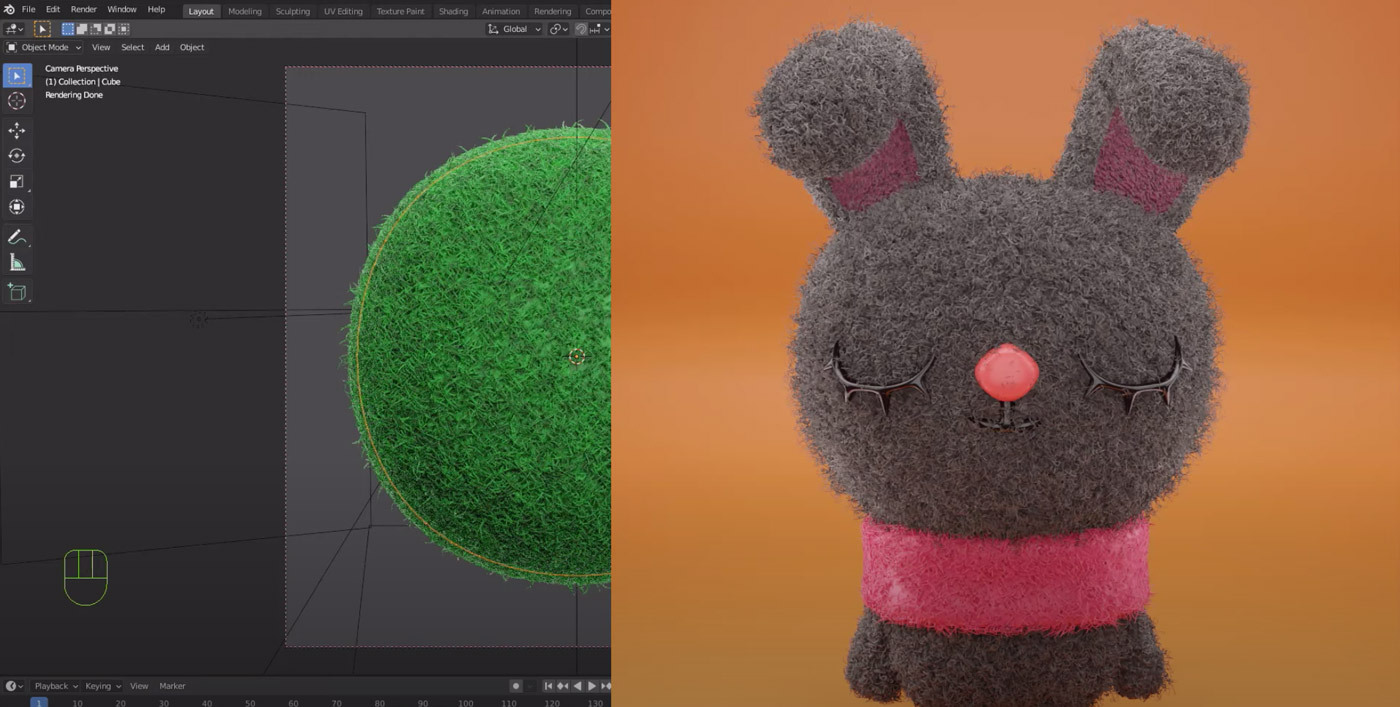The width and height of the screenshot is (1400, 707).
Task: Activate the Annotate tool
Action: tap(16, 236)
